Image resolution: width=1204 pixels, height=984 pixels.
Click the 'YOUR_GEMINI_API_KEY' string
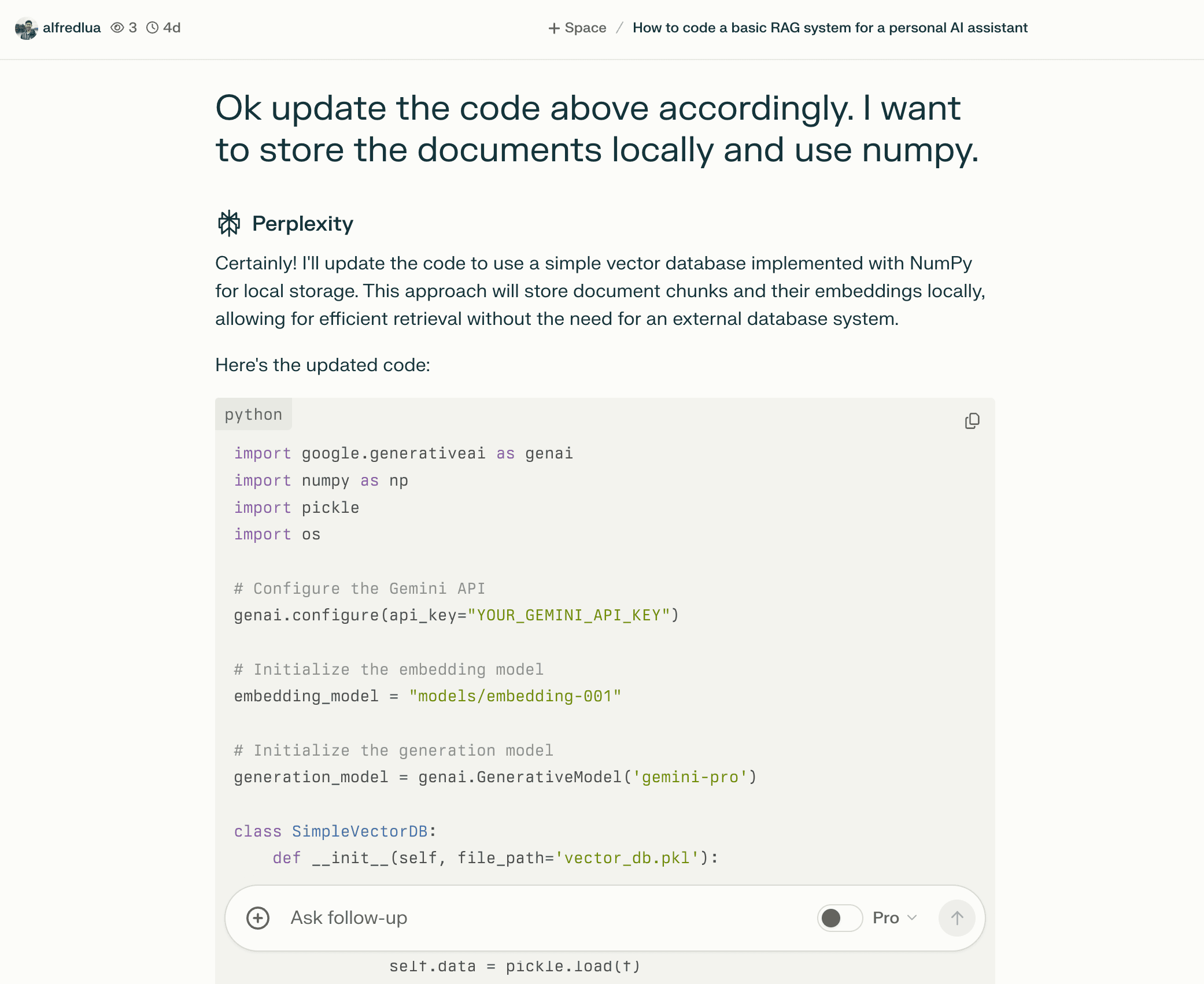(569, 615)
